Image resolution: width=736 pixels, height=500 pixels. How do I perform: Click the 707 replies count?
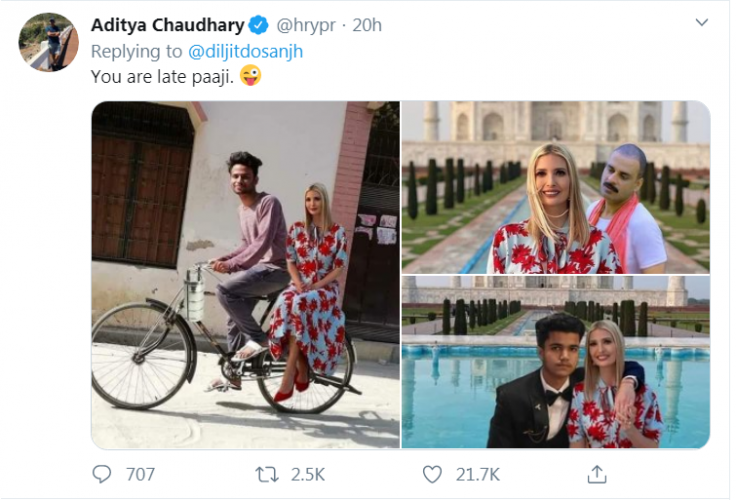pyautogui.click(x=140, y=474)
